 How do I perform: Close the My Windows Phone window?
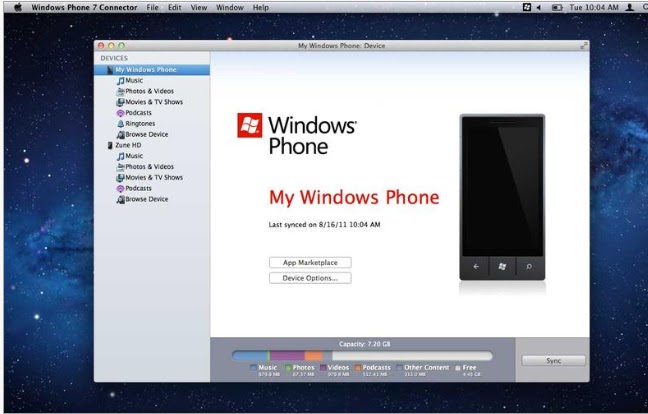(x=101, y=45)
